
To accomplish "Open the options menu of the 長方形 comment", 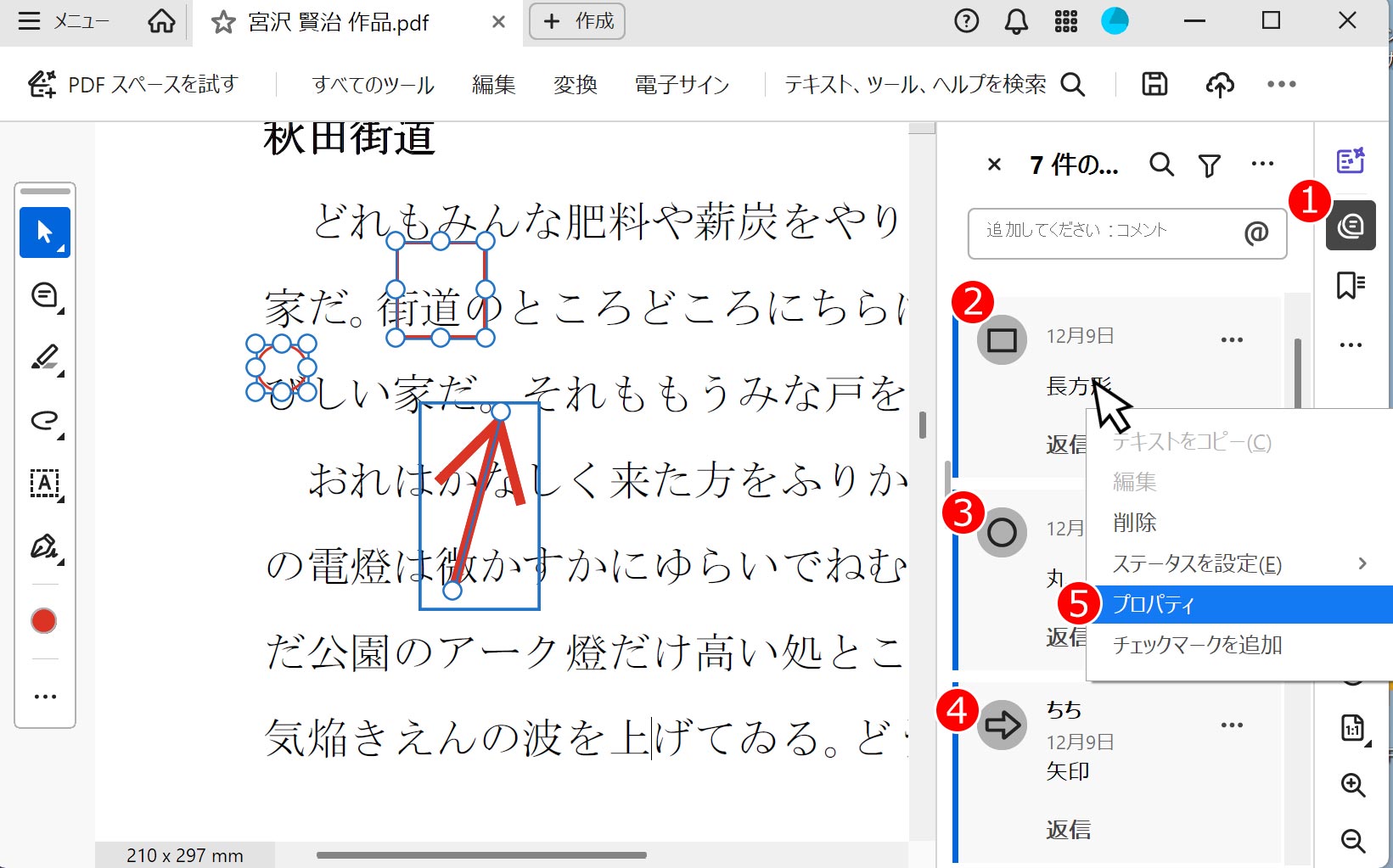I will tap(1233, 339).
